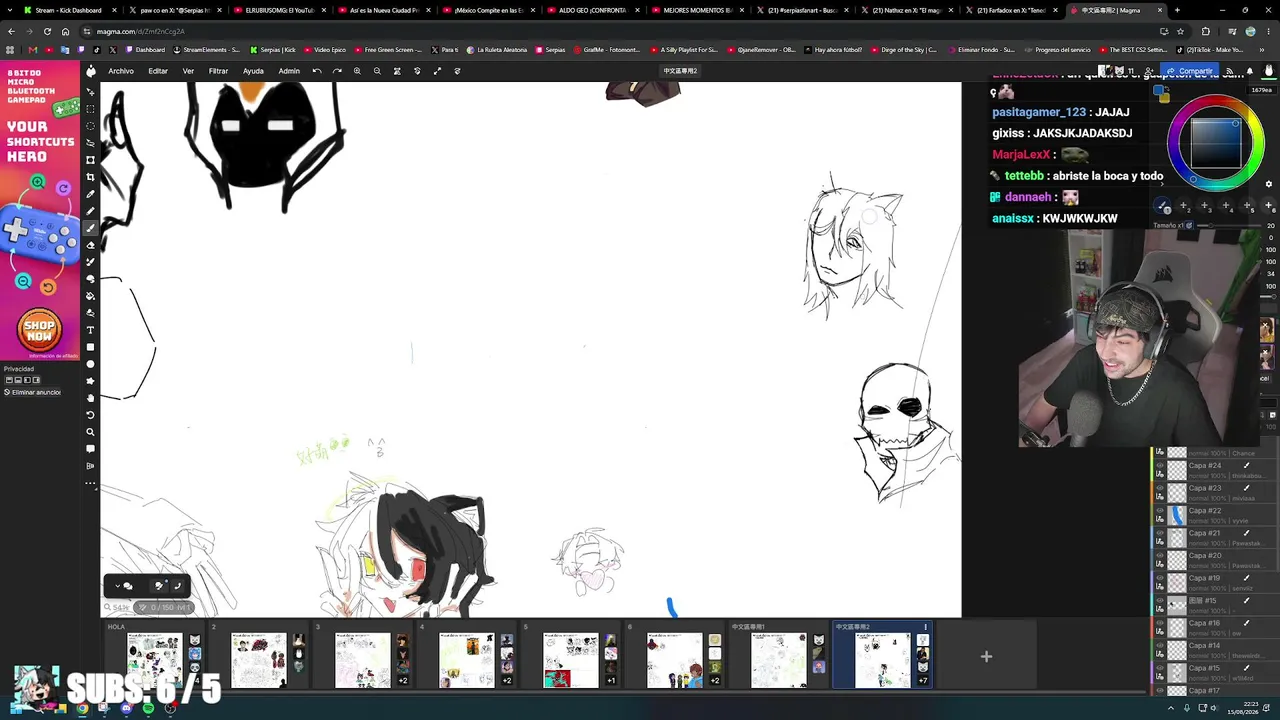Select the transform tool
The image size is (1280, 720).
pyautogui.click(x=90, y=160)
